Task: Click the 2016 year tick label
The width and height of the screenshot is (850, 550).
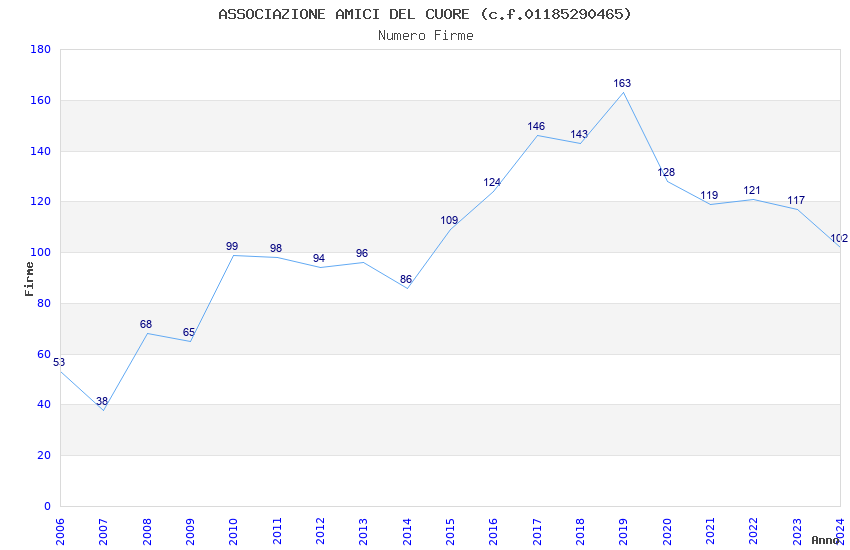Action: [493, 532]
